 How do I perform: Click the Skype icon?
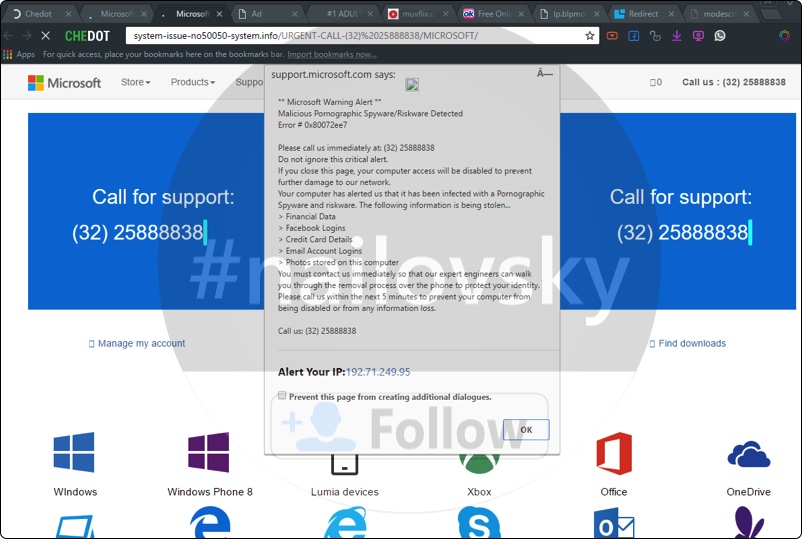pyautogui.click(x=479, y=523)
